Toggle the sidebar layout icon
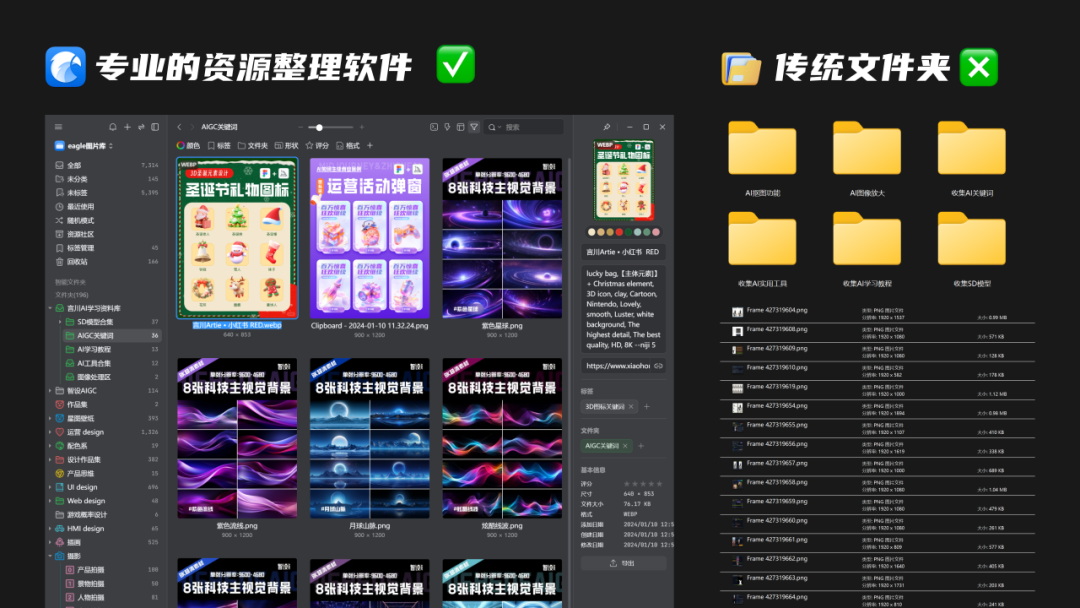 point(155,127)
